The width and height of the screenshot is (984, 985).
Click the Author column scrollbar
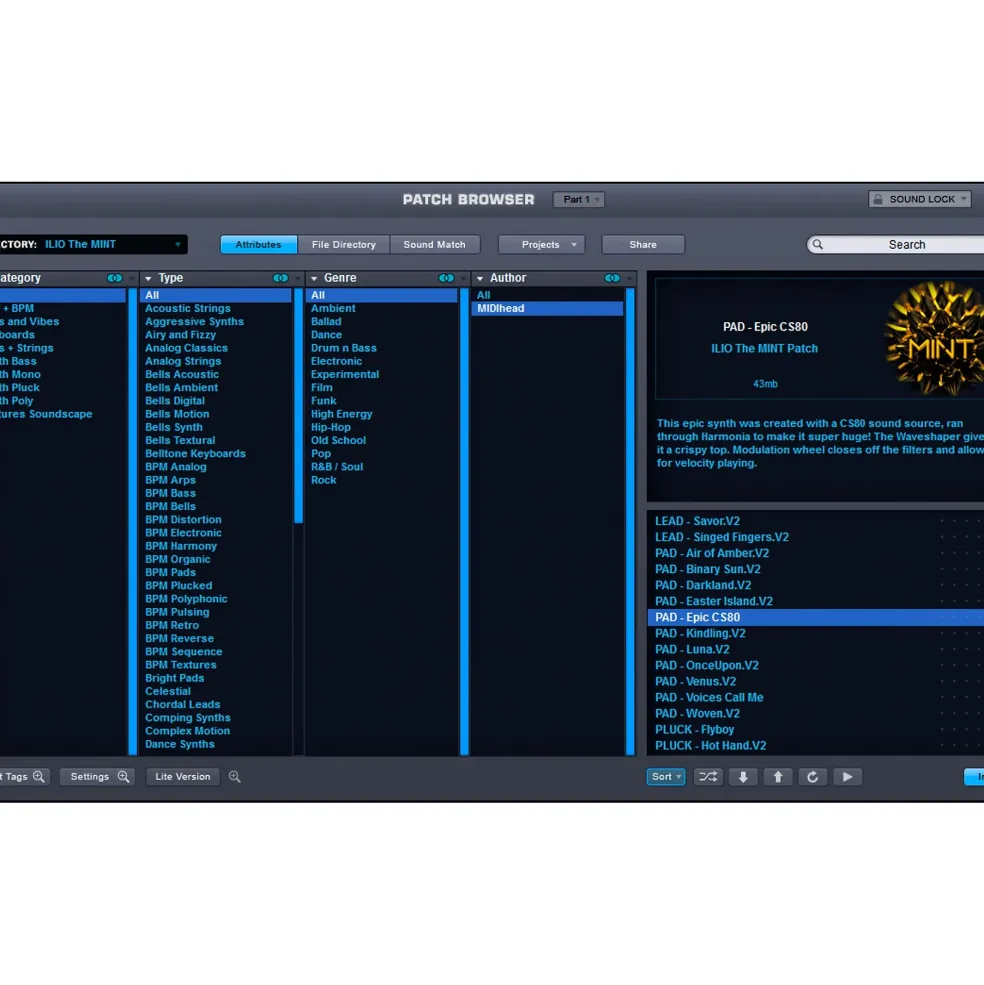coord(630,521)
